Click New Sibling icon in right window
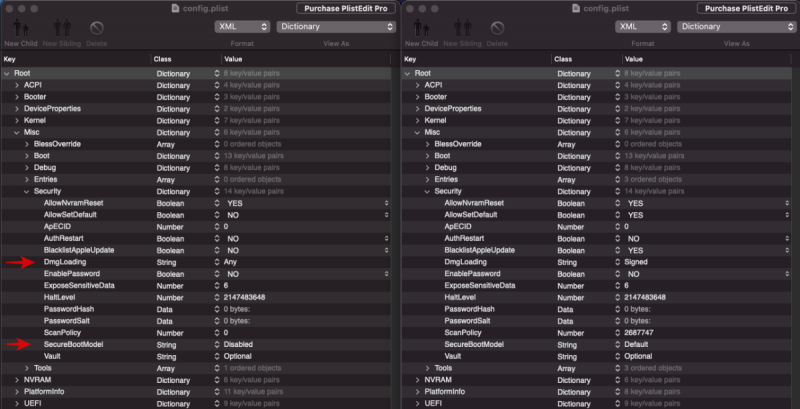Screen dimensions: 800x409 pos(462,28)
